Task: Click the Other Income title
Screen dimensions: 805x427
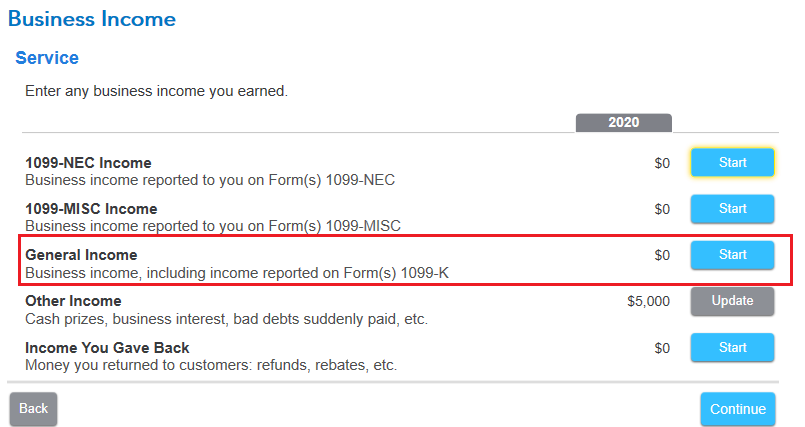Action: [x=73, y=301]
